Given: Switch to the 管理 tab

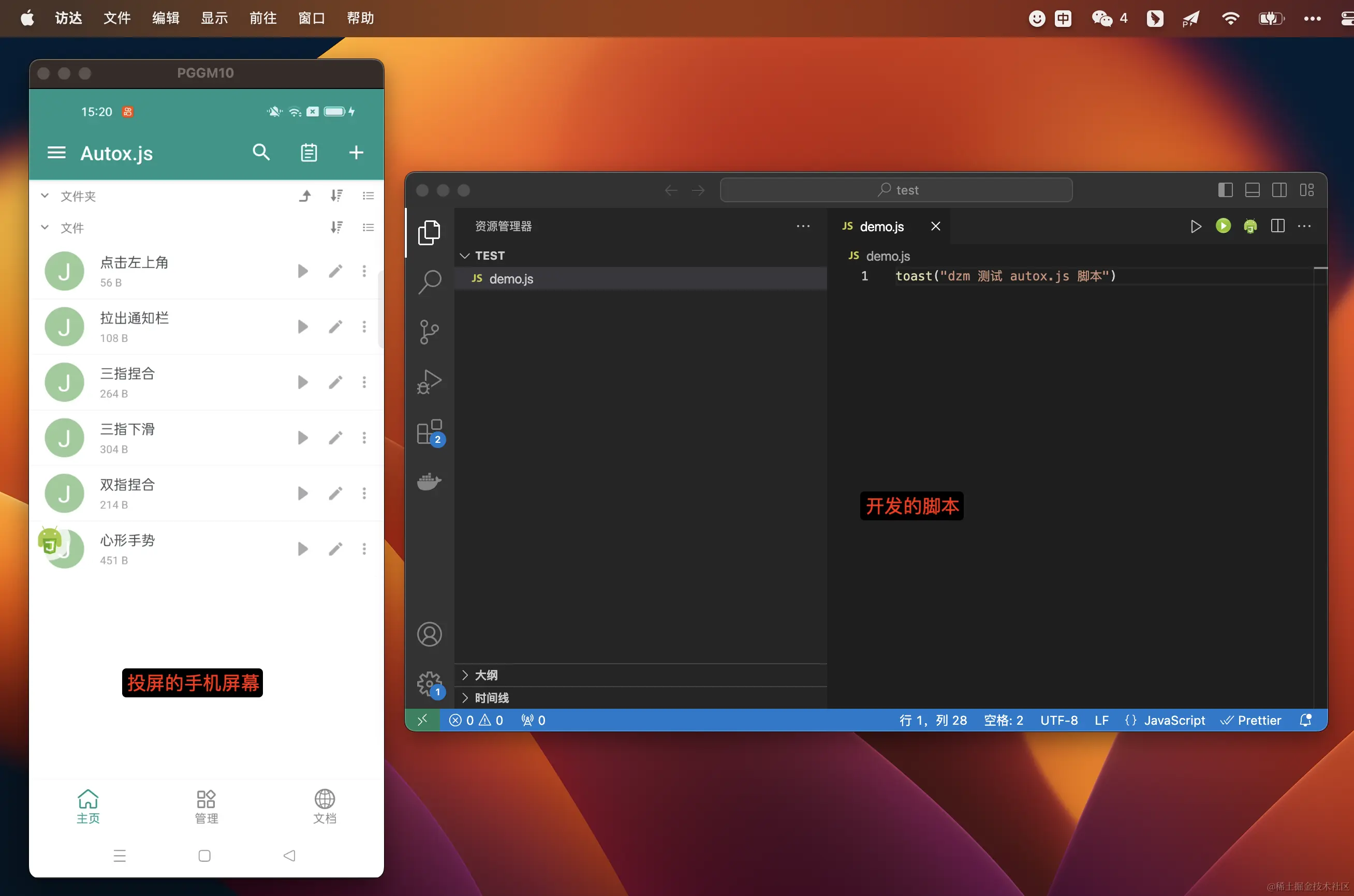Looking at the screenshot, I should tap(206, 807).
